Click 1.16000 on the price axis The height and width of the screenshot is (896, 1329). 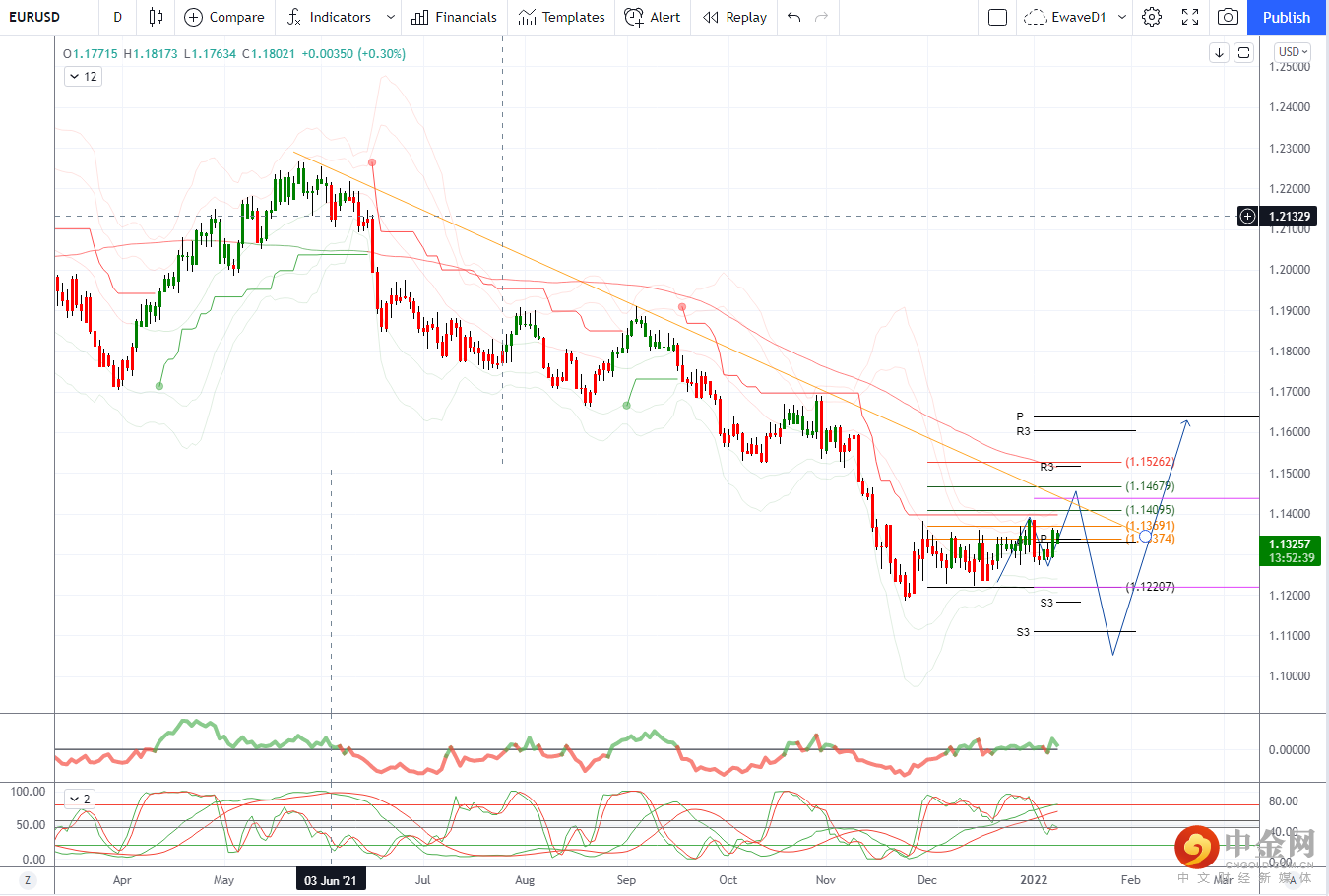(x=1290, y=432)
